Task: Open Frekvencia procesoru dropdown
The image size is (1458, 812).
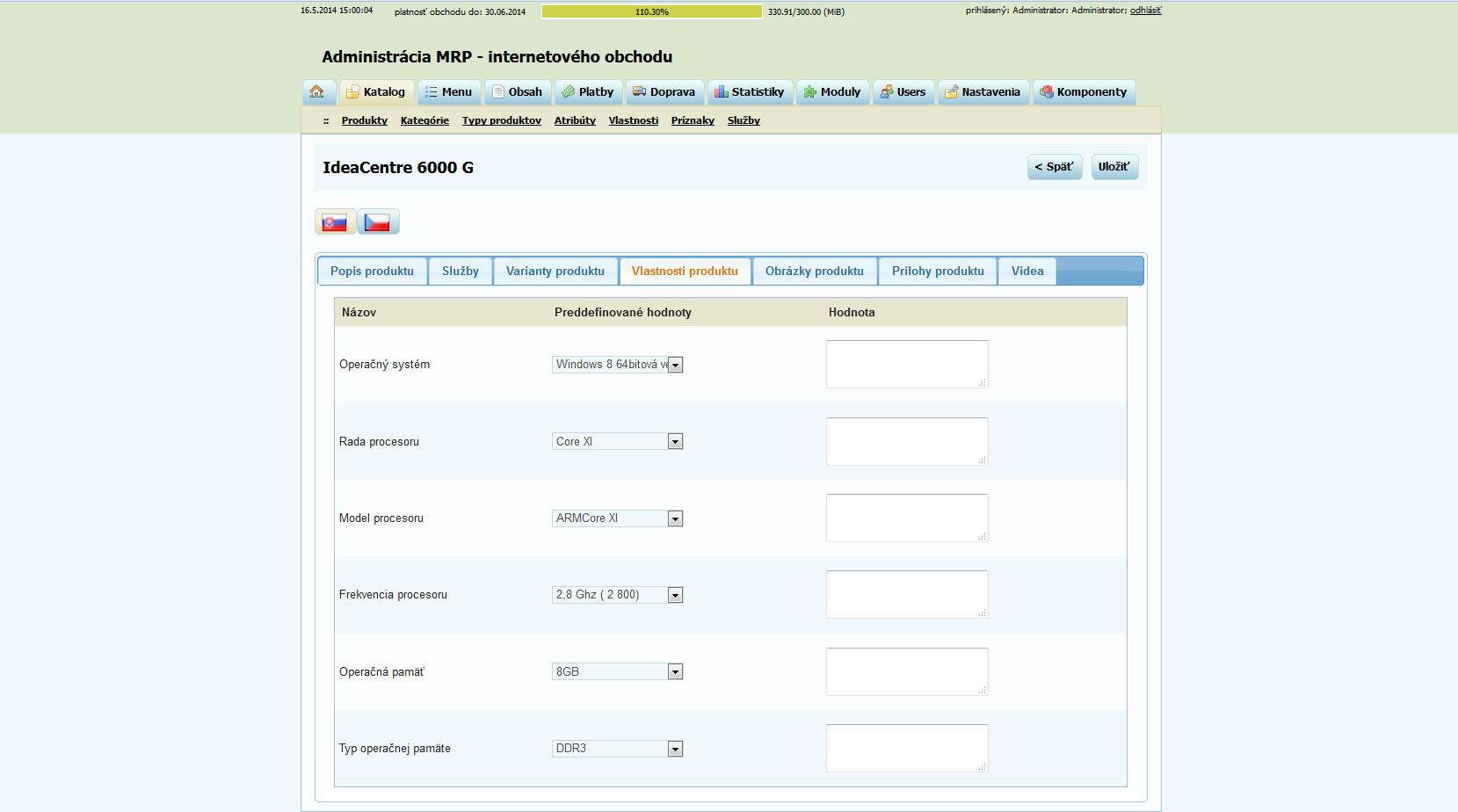Action: [617, 595]
